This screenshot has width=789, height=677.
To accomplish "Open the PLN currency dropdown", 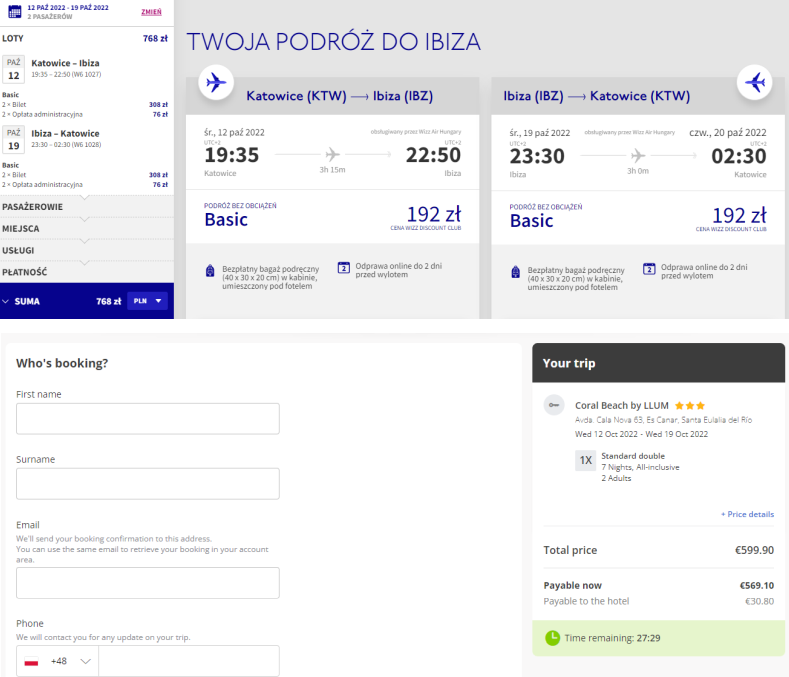I will pos(147,301).
